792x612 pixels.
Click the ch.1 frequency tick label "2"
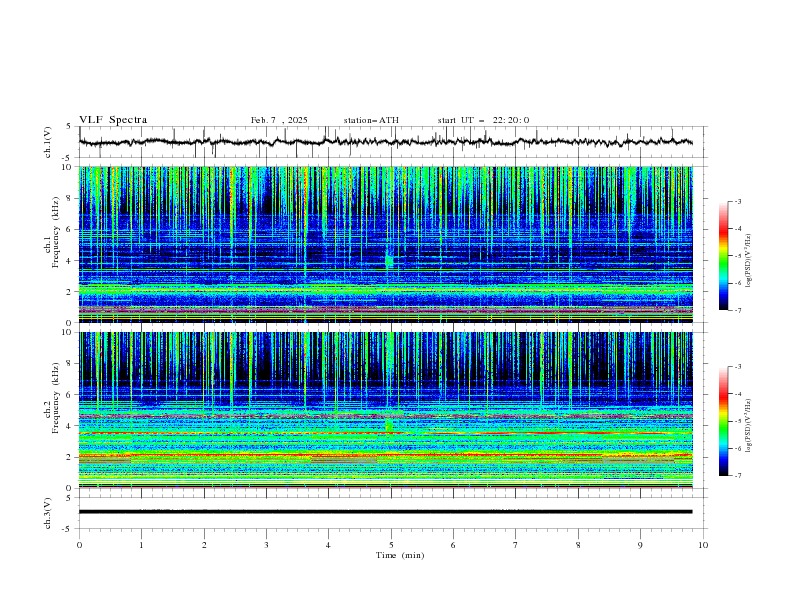70,291
